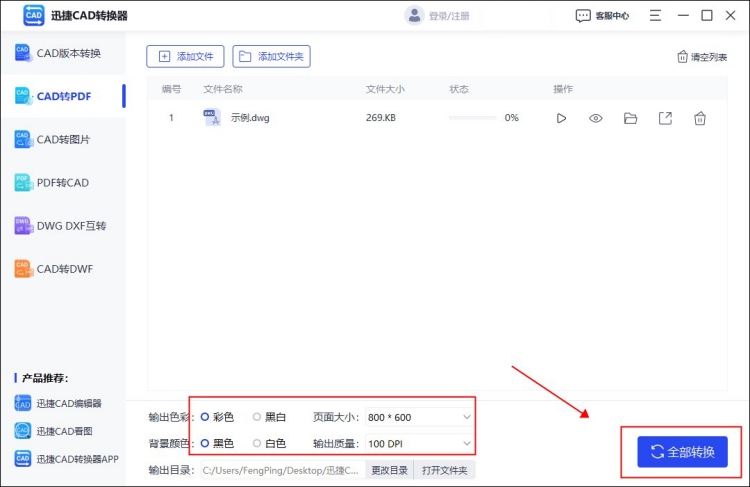Image resolution: width=750 pixels, height=487 pixels.
Task: Click 操作 column header
Action: click(563, 89)
